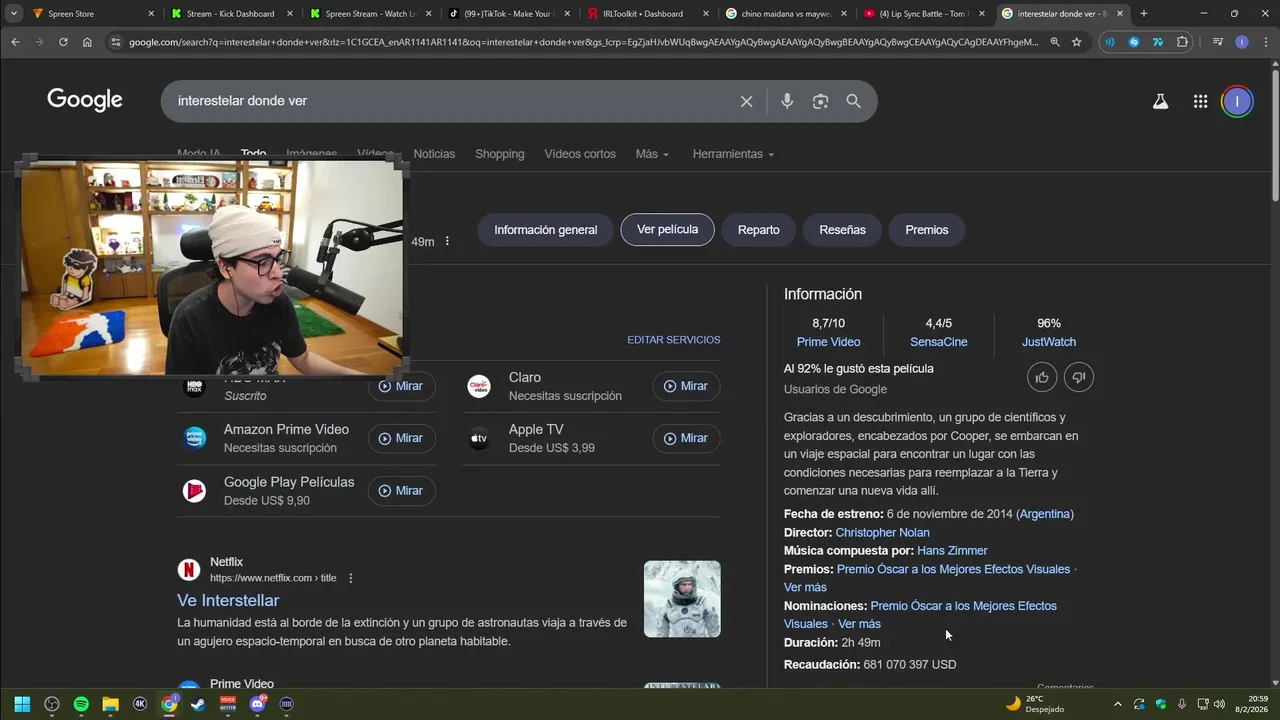
Task: Open OBS Studio from the taskbar
Action: click(52, 704)
